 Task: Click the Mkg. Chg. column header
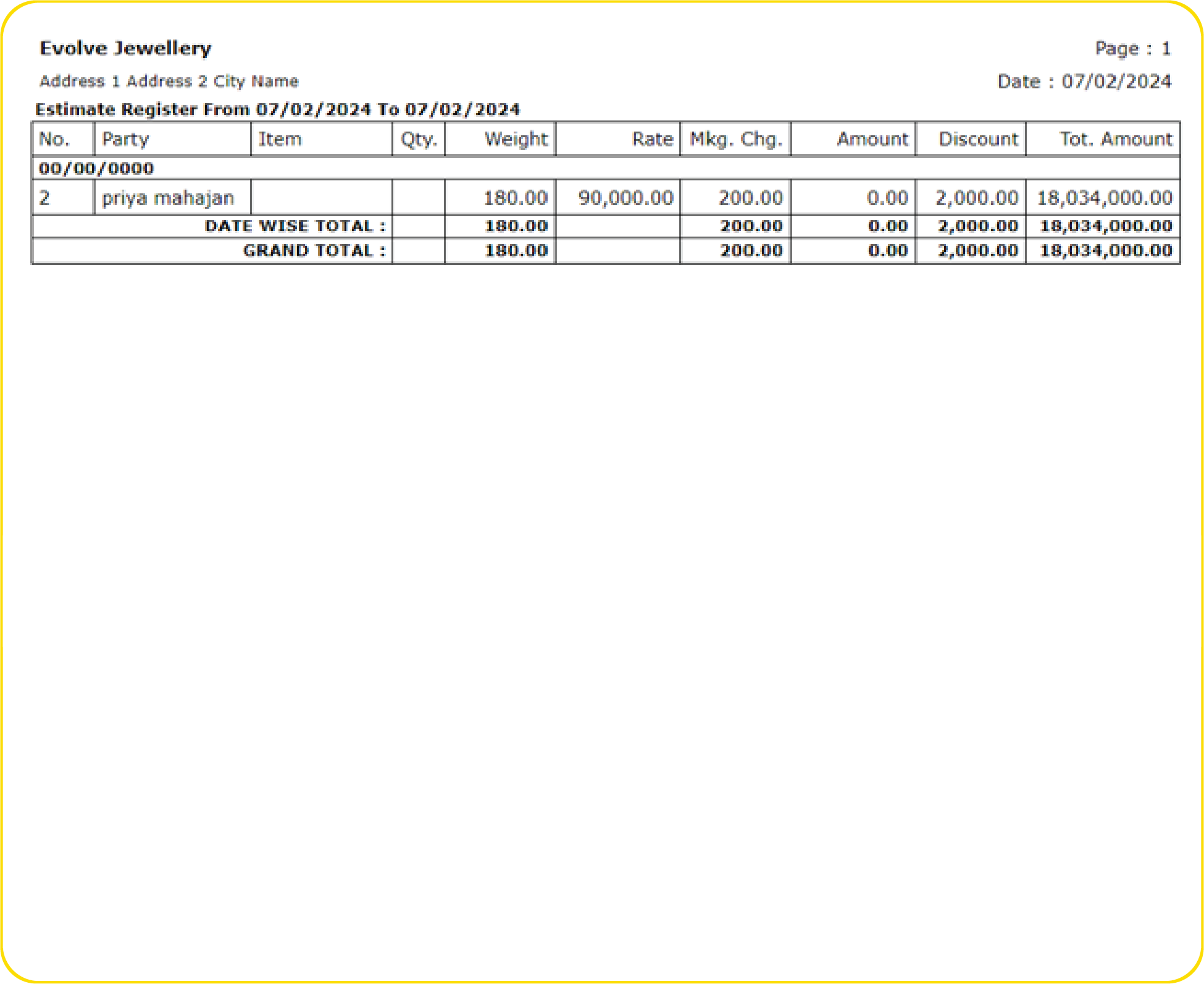[x=736, y=139]
